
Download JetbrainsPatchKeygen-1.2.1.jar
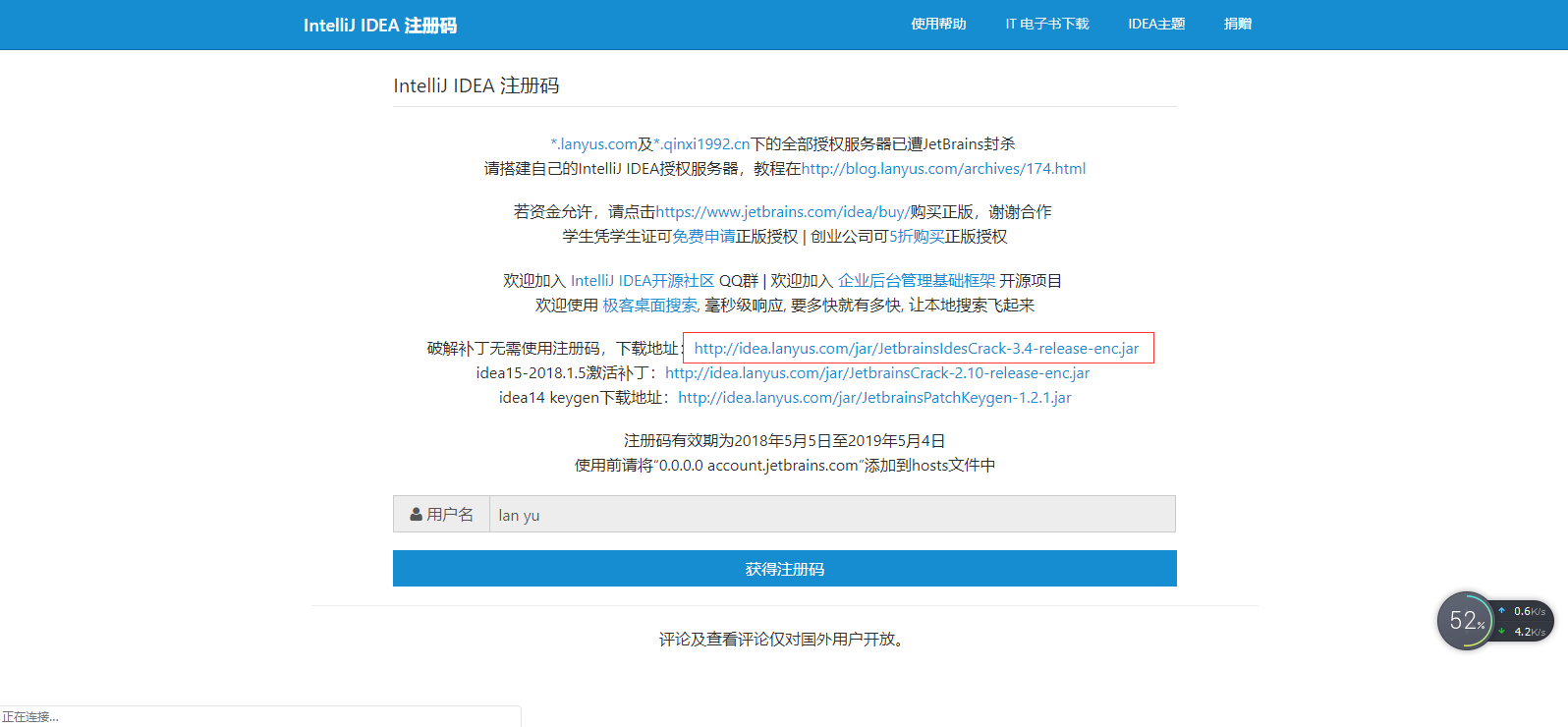click(x=874, y=397)
